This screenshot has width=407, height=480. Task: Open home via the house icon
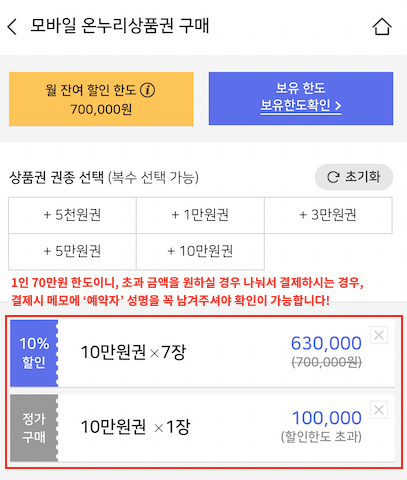tap(382, 27)
